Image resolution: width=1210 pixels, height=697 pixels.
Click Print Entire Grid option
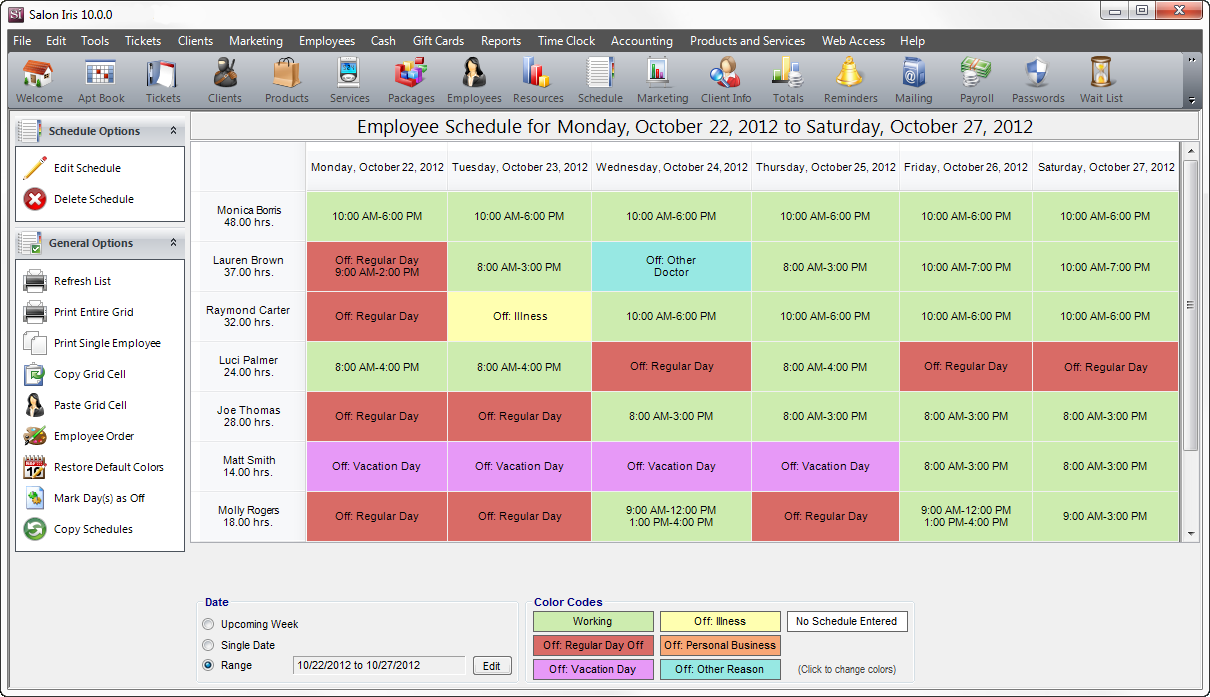(x=78, y=312)
